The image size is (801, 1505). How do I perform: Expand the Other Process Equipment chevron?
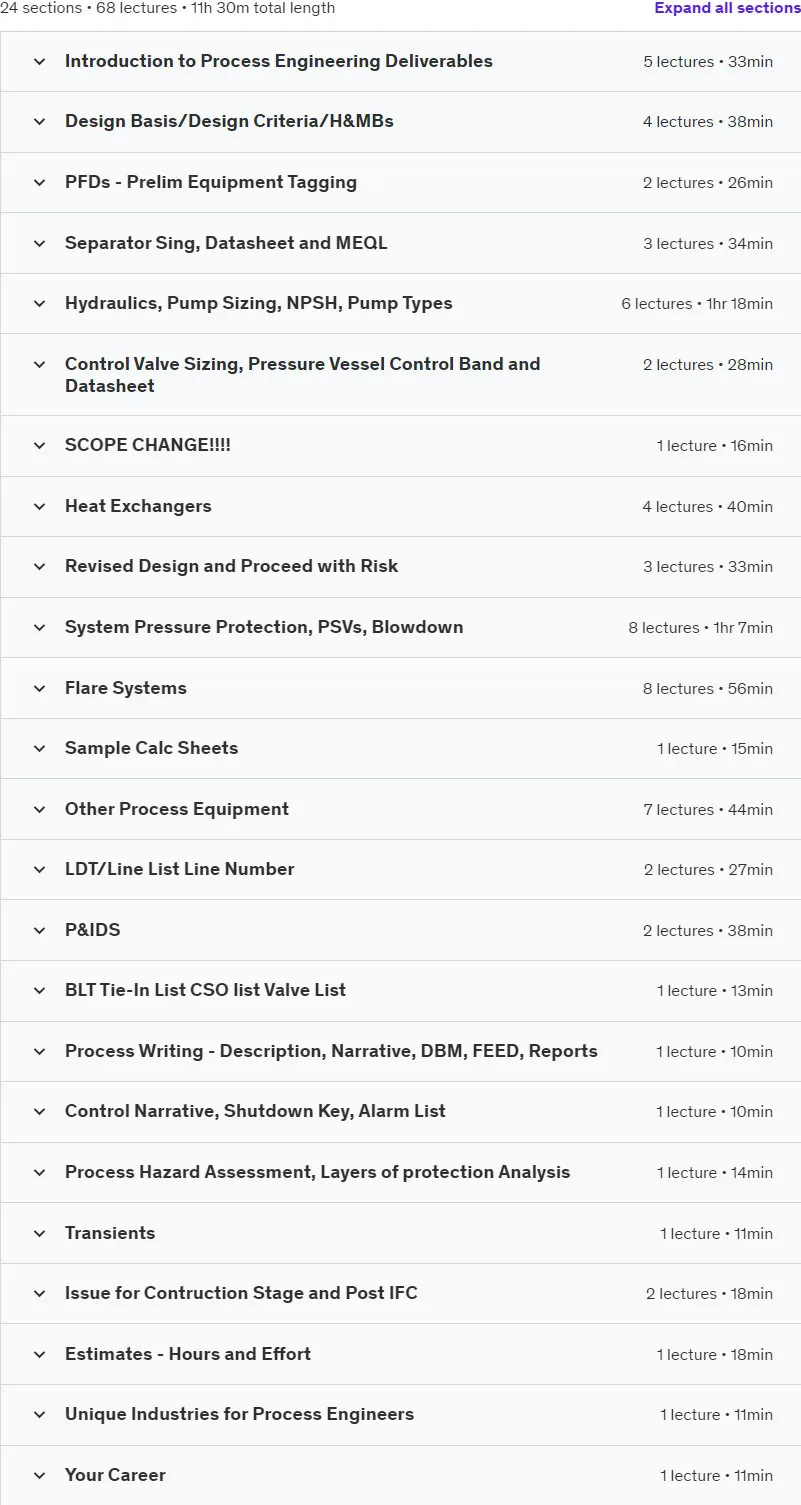click(x=40, y=810)
